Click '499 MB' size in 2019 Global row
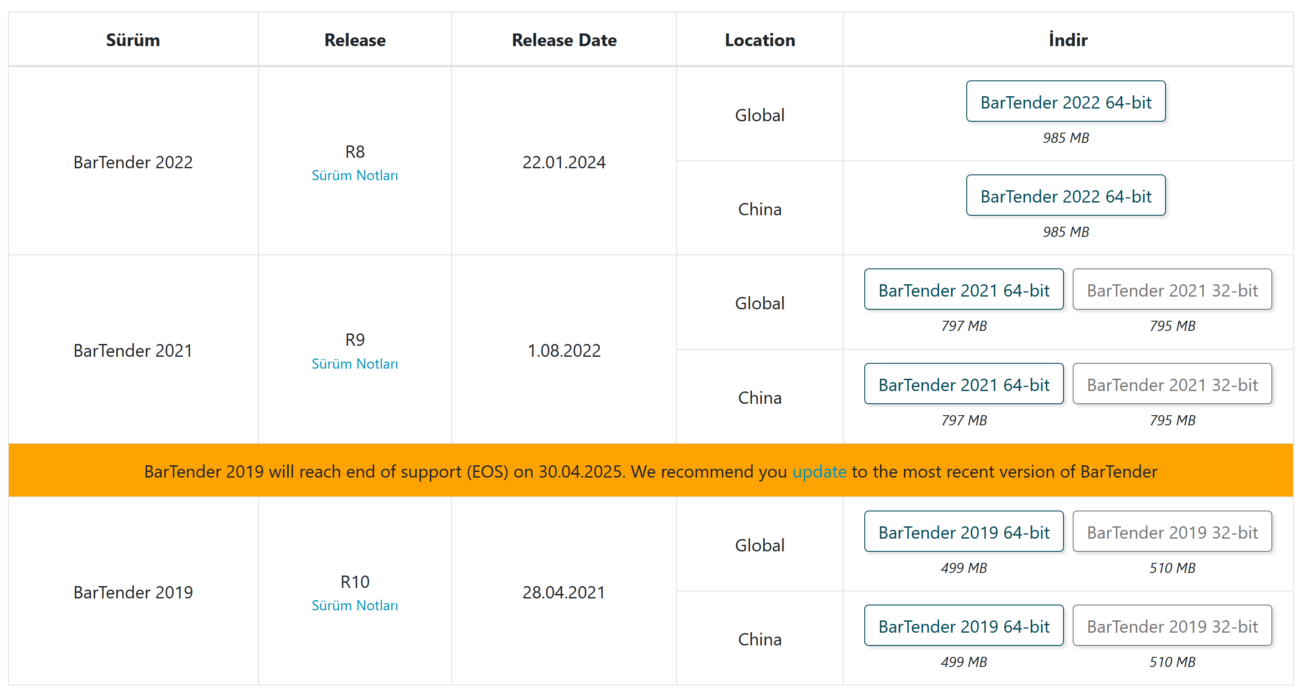1300x692 pixels. (964, 568)
